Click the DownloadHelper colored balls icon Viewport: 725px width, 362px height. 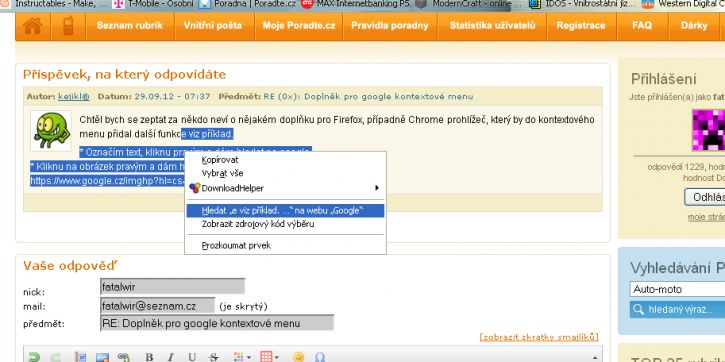(195, 188)
